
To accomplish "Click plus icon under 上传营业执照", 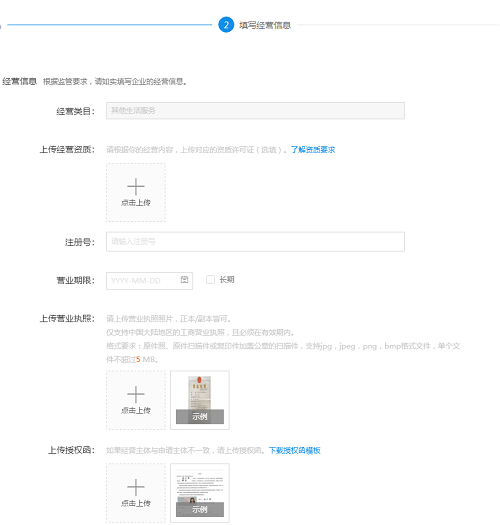I will (x=136, y=394).
